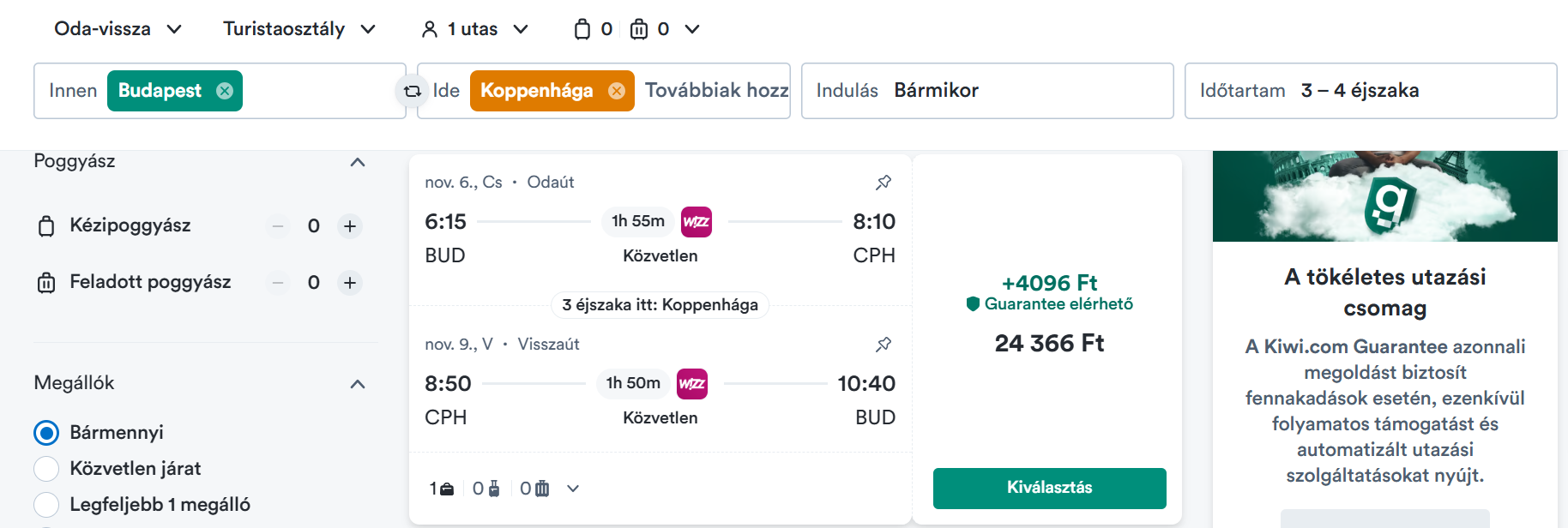This screenshot has height=528, width=1568.
Task: Collapse the Megállók filter section
Action: pos(358,384)
